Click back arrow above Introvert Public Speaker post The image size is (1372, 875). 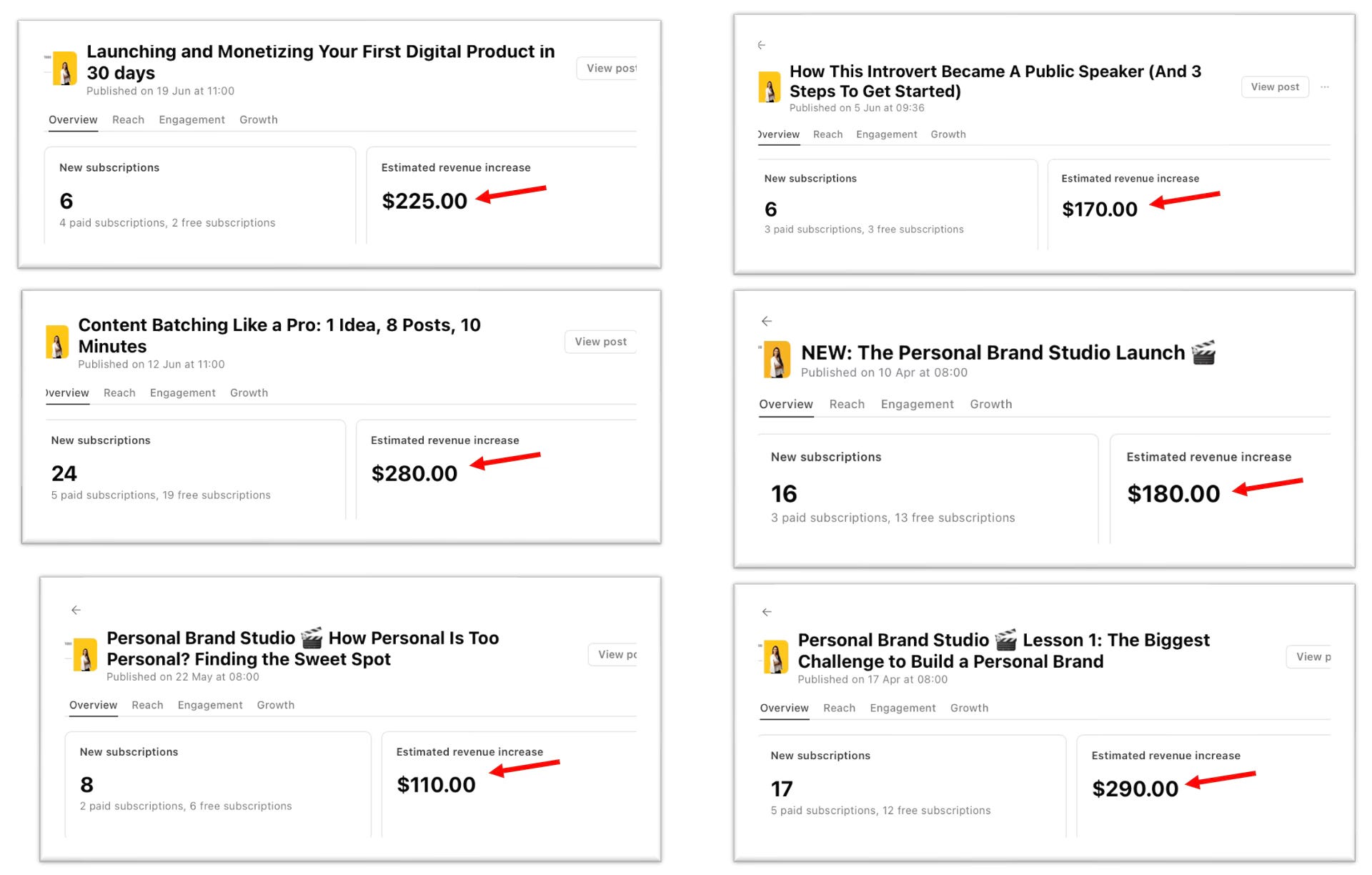coord(761,45)
